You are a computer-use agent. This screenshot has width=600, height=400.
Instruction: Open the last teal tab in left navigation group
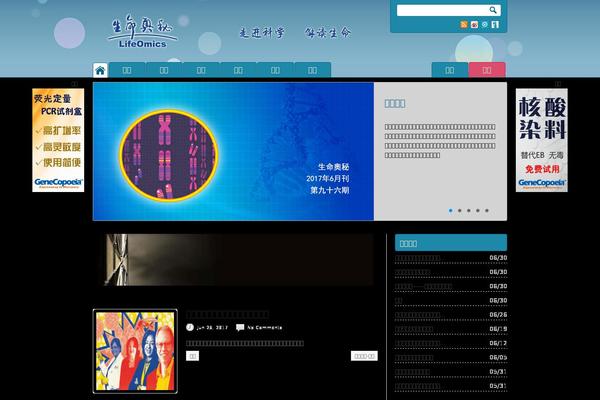tap(312, 70)
